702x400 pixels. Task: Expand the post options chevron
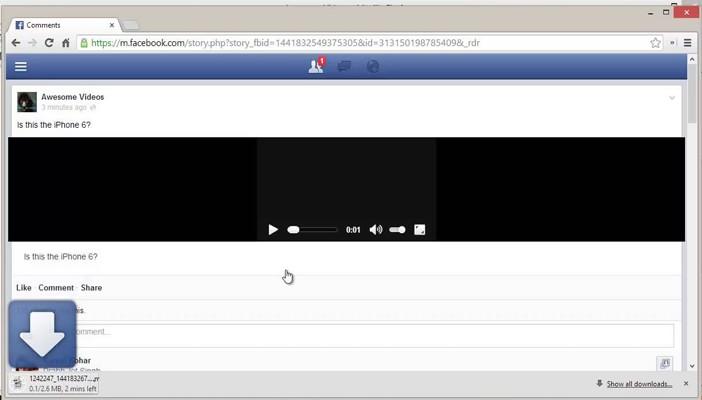click(672, 98)
